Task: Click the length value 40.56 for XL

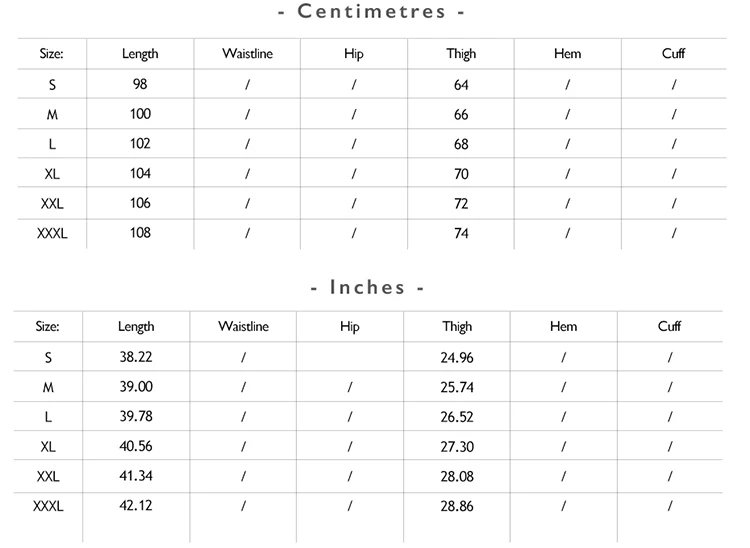Action: [136, 446]
